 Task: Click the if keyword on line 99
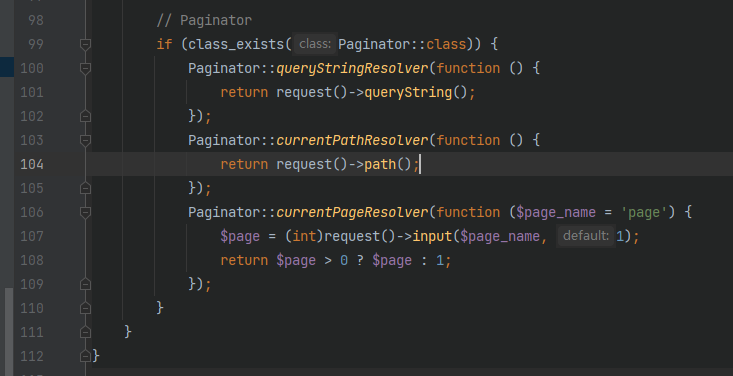point(164,44)
